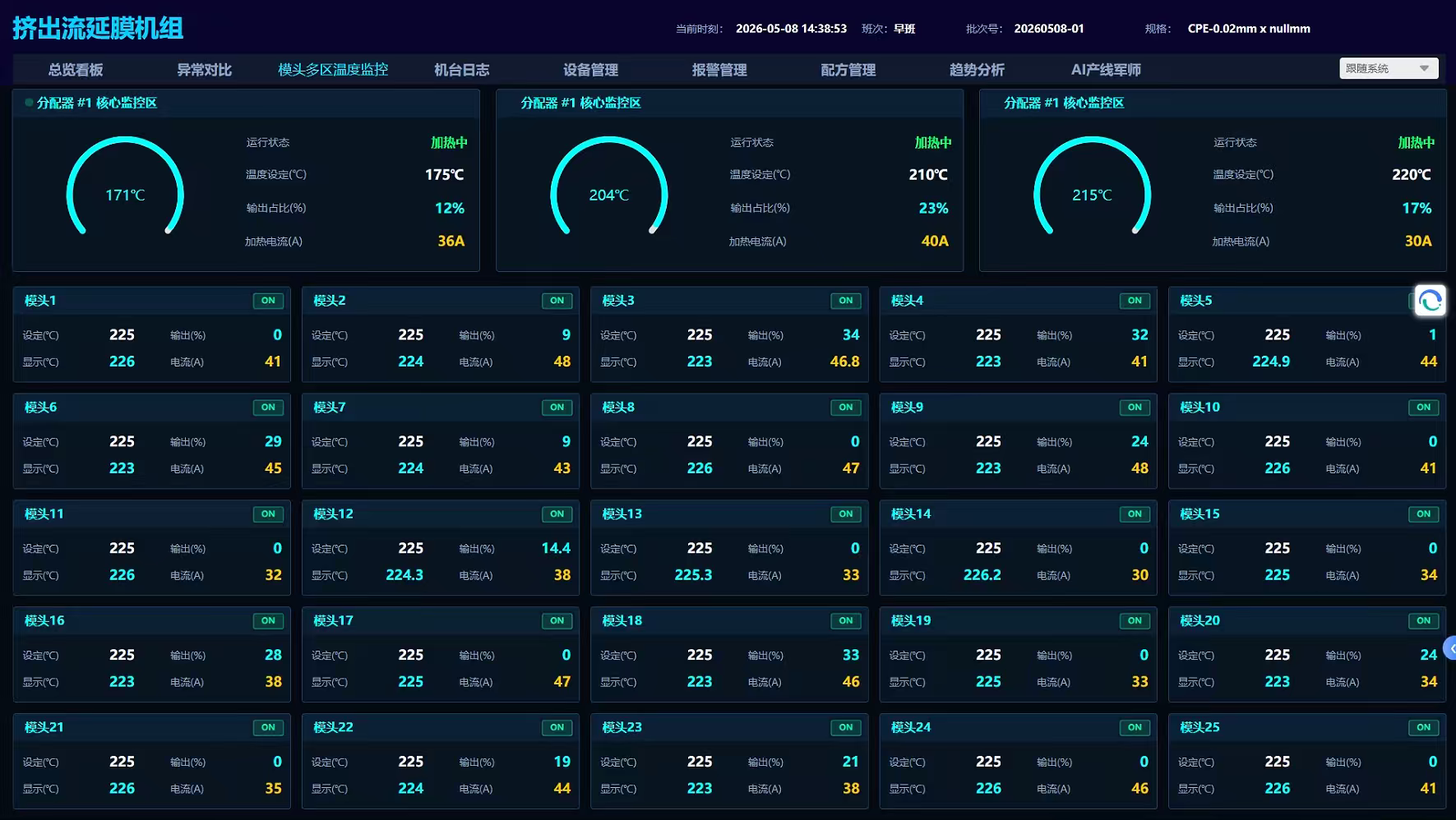Open the 趋势分析 tab
Screen dimensions: 1456x820
pyautogui.click(x=977, y=70)
